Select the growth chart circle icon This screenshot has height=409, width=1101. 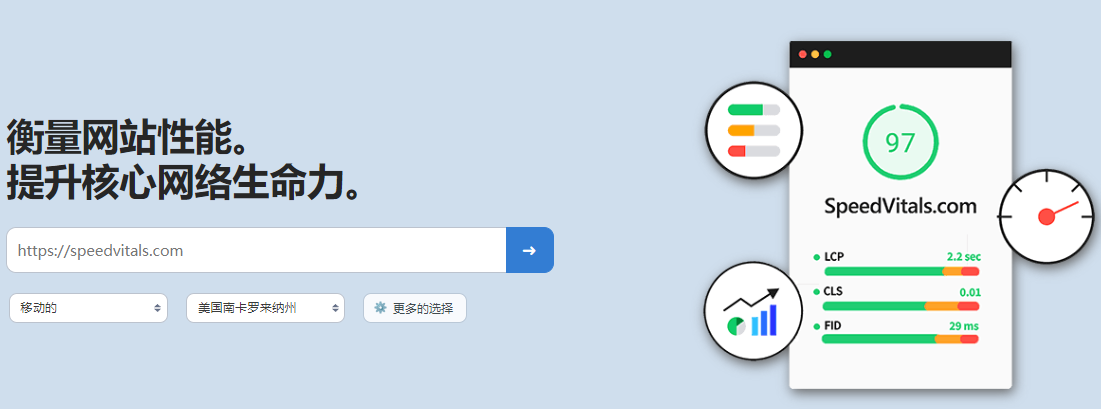(x=752, y=311)
